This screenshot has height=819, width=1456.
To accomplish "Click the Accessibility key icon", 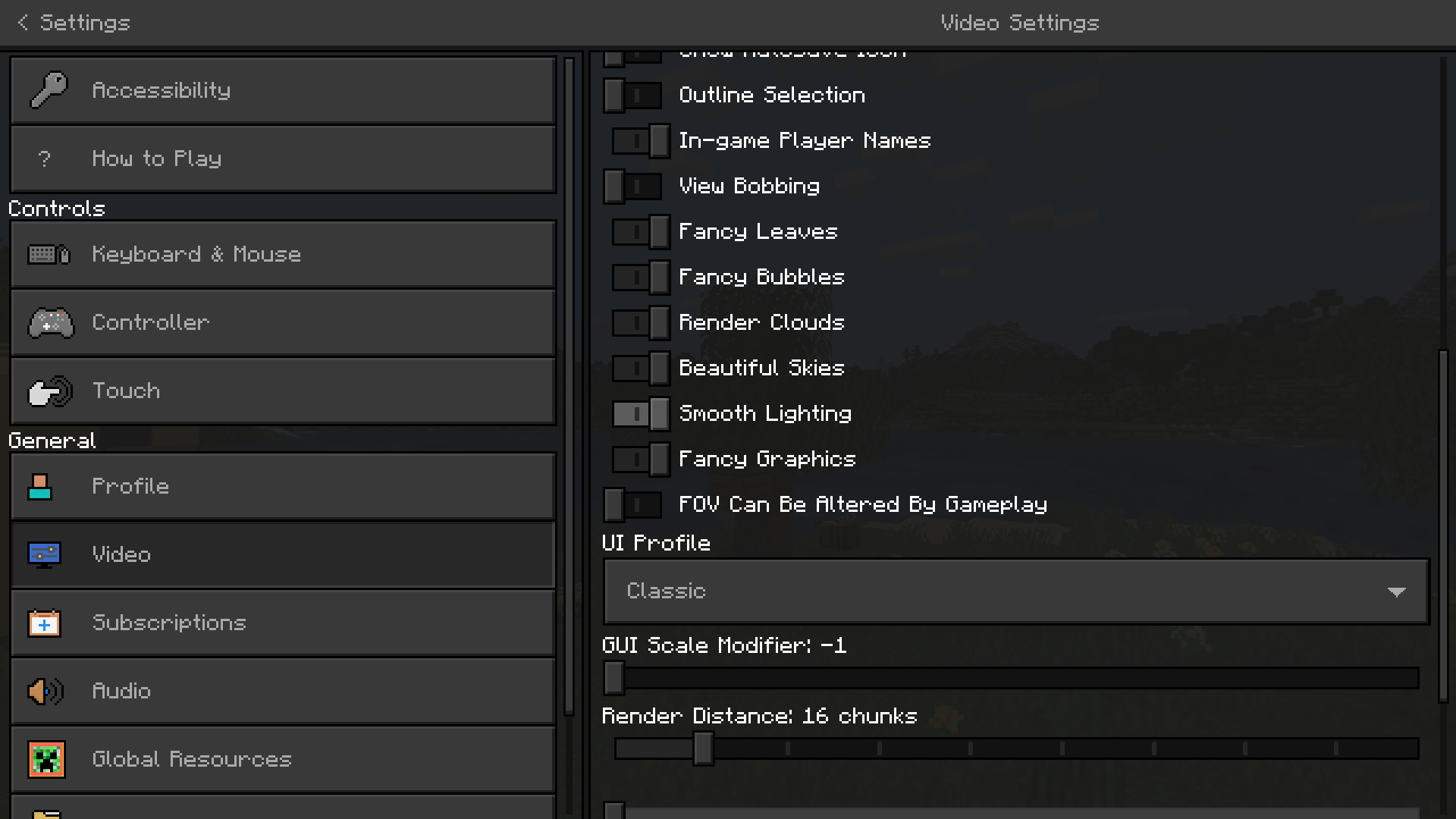I will tap(49, 90).
